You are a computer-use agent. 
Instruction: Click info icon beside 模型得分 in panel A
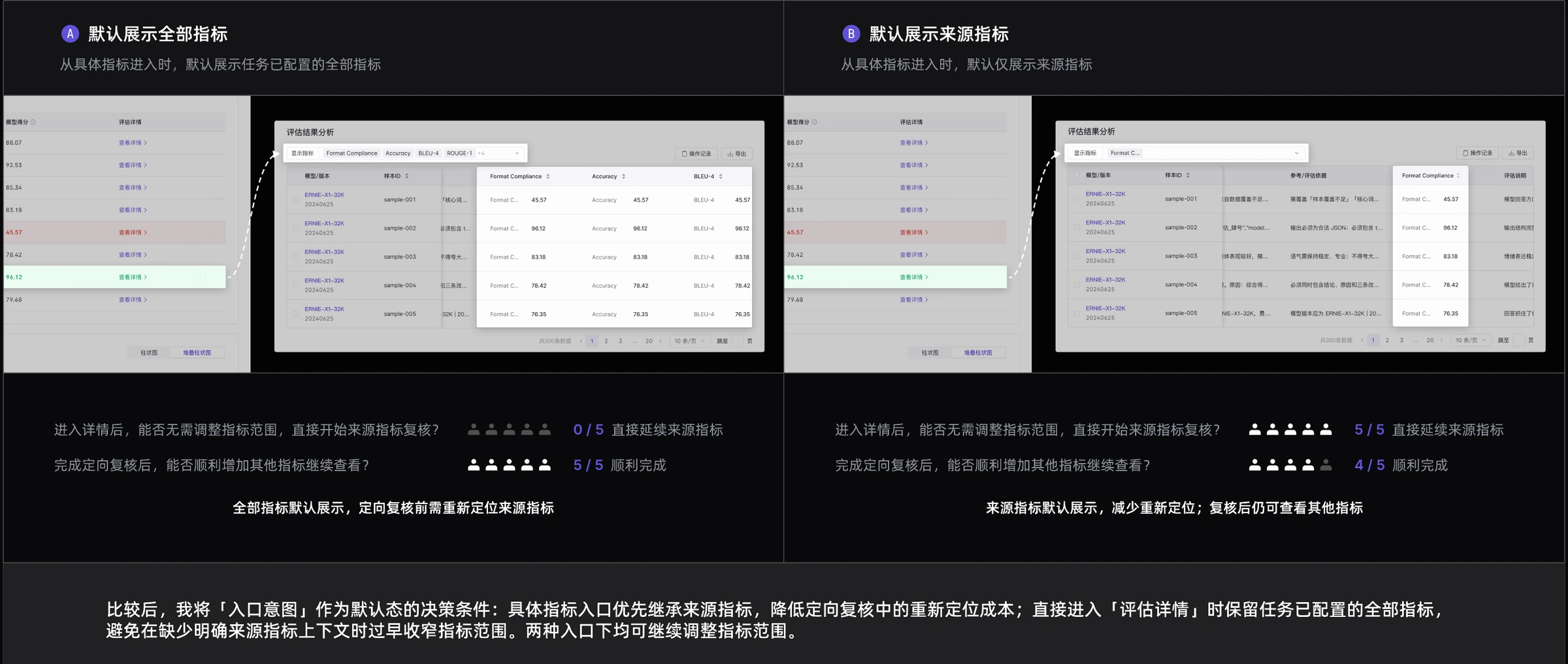point(33,122)
